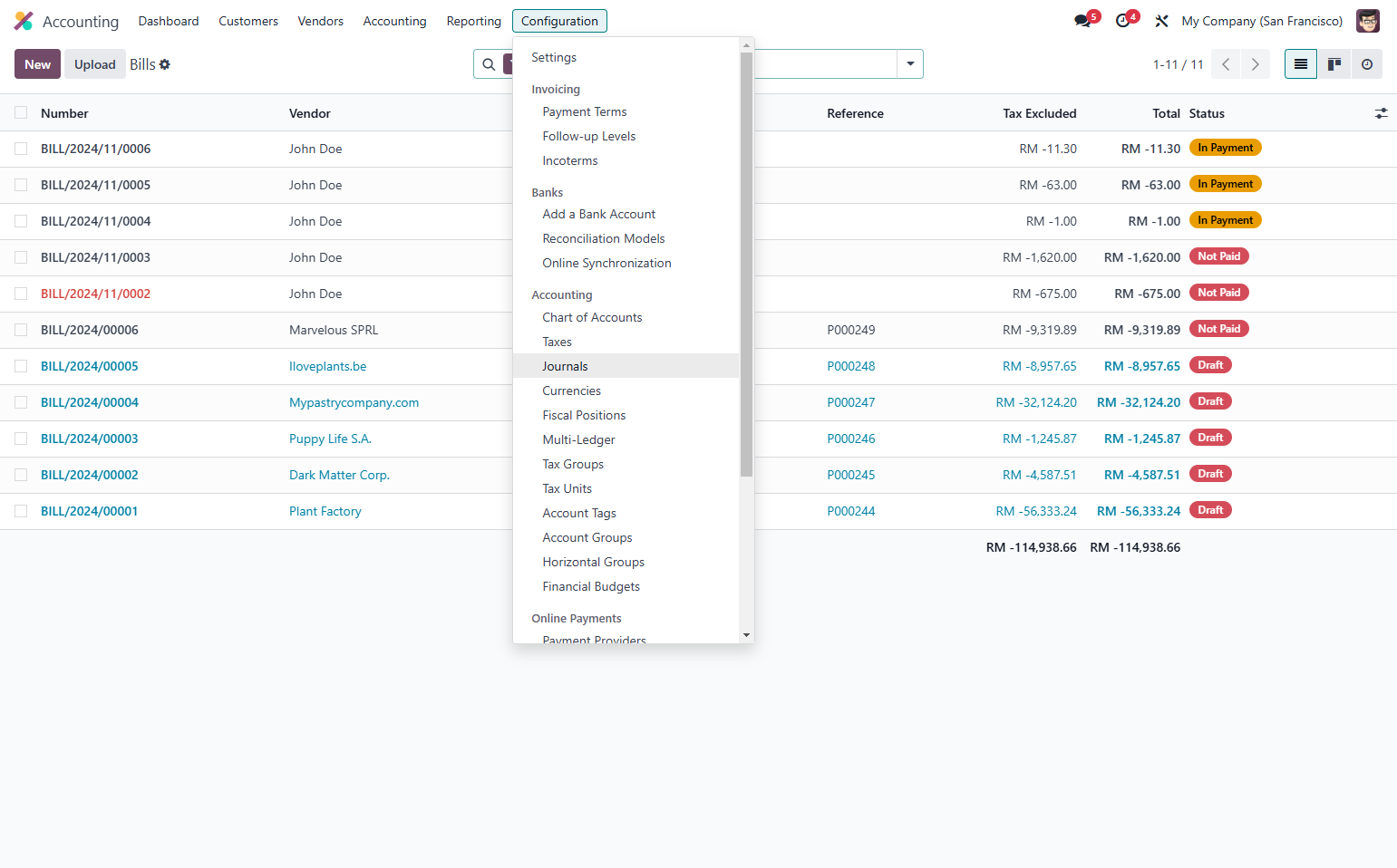This screenshot has width=1397, height=868.
Task: Open the user avatar menu
Action: tap(1367, 21)
